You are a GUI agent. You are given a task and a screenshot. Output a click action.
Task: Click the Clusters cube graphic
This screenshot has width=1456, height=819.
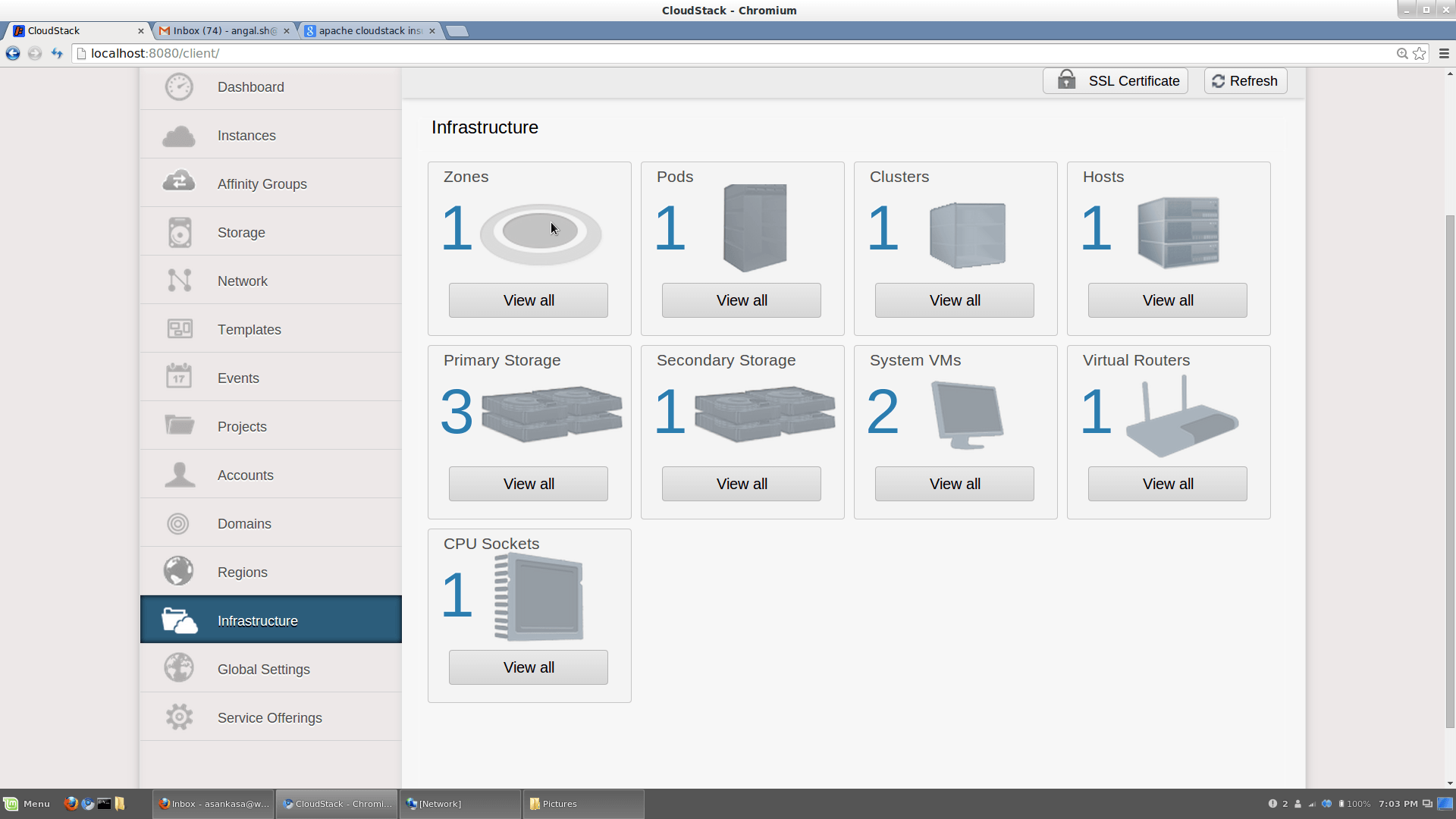coord(968,235)
